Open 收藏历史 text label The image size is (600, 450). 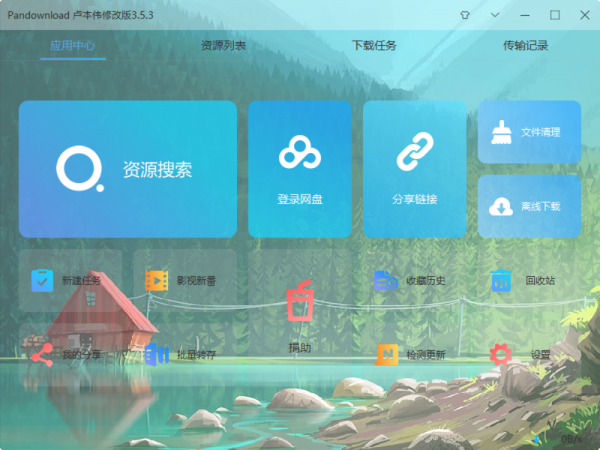click(x=426, y=280)
